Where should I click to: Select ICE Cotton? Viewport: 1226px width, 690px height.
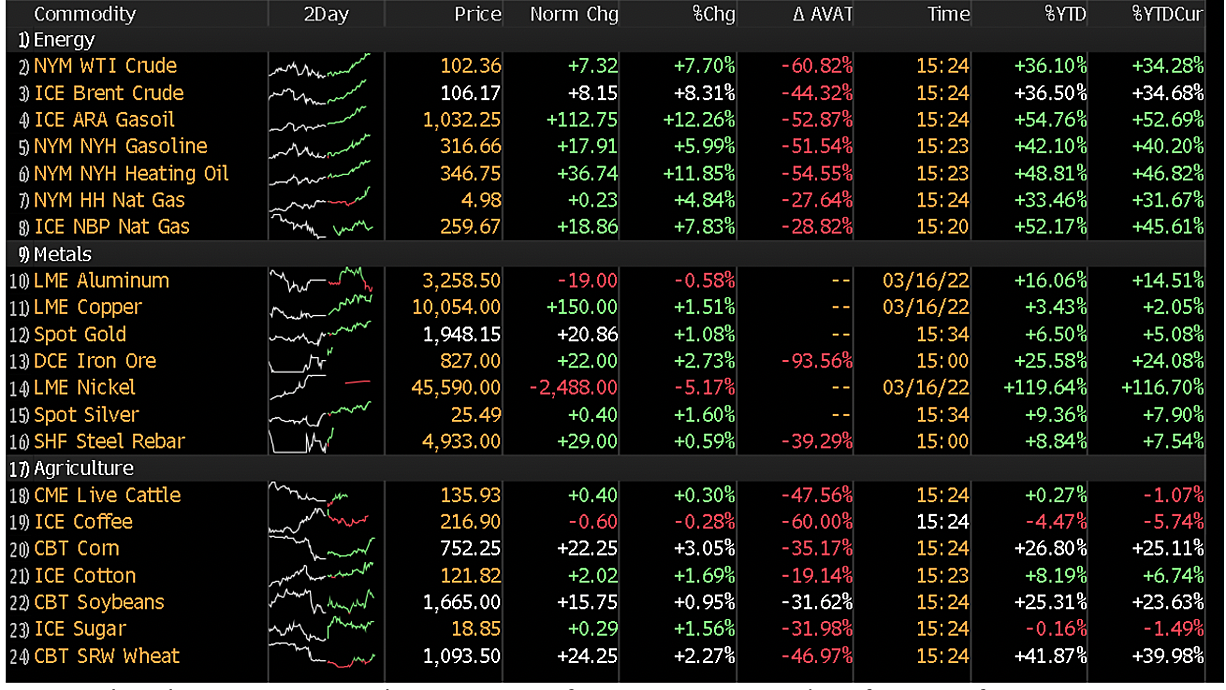click(x=85, y=575)
